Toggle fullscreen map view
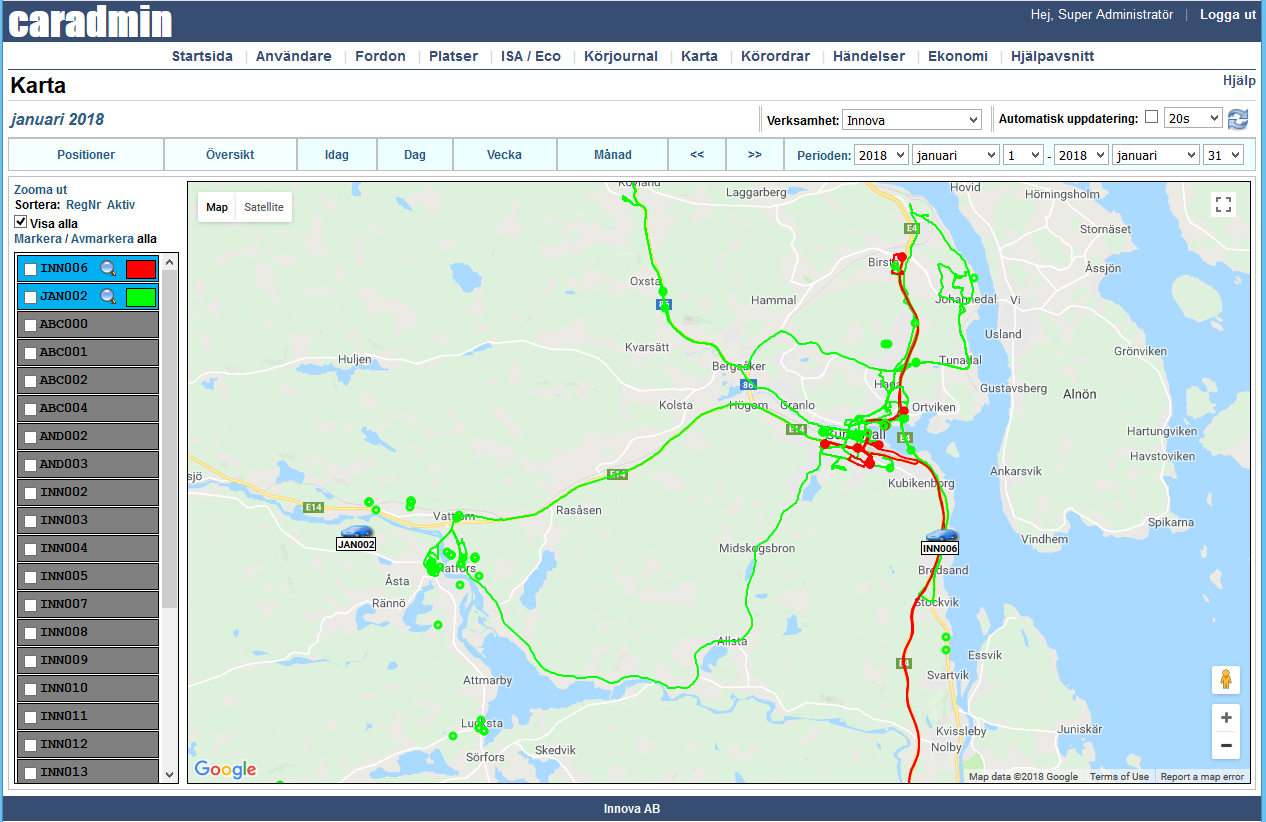 click(1222, 205)
